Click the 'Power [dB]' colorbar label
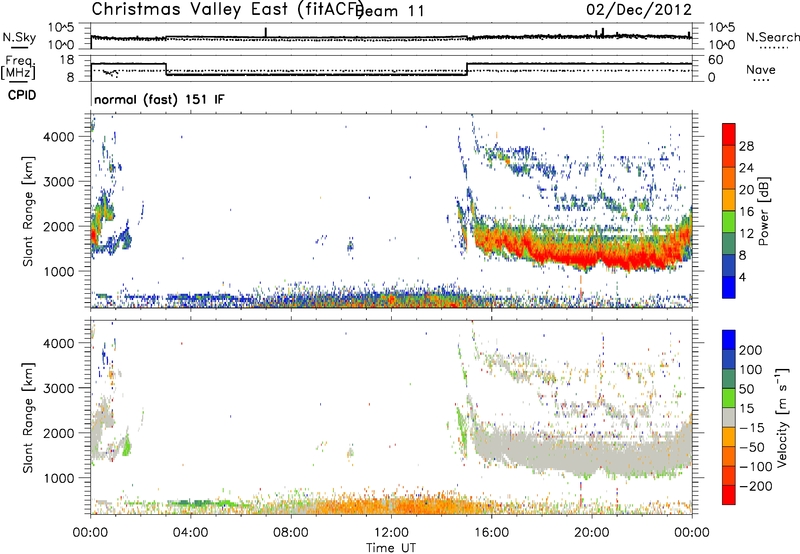 [x=764, y=211]
